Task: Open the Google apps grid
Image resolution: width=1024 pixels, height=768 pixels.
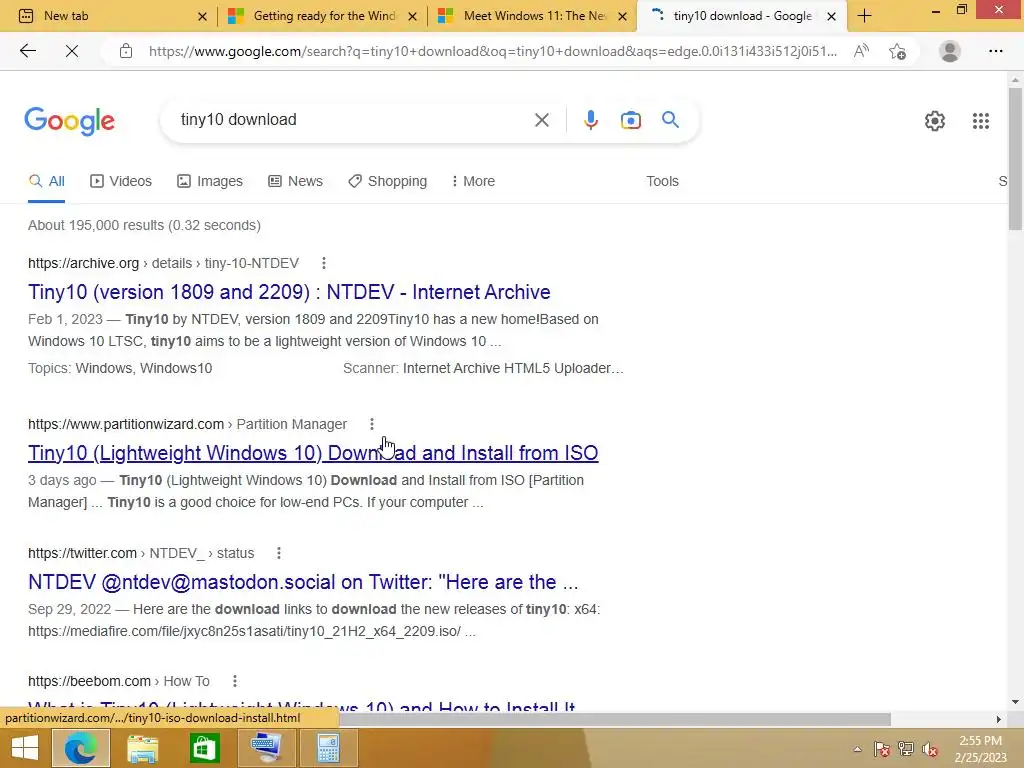Action: point(980,121)
